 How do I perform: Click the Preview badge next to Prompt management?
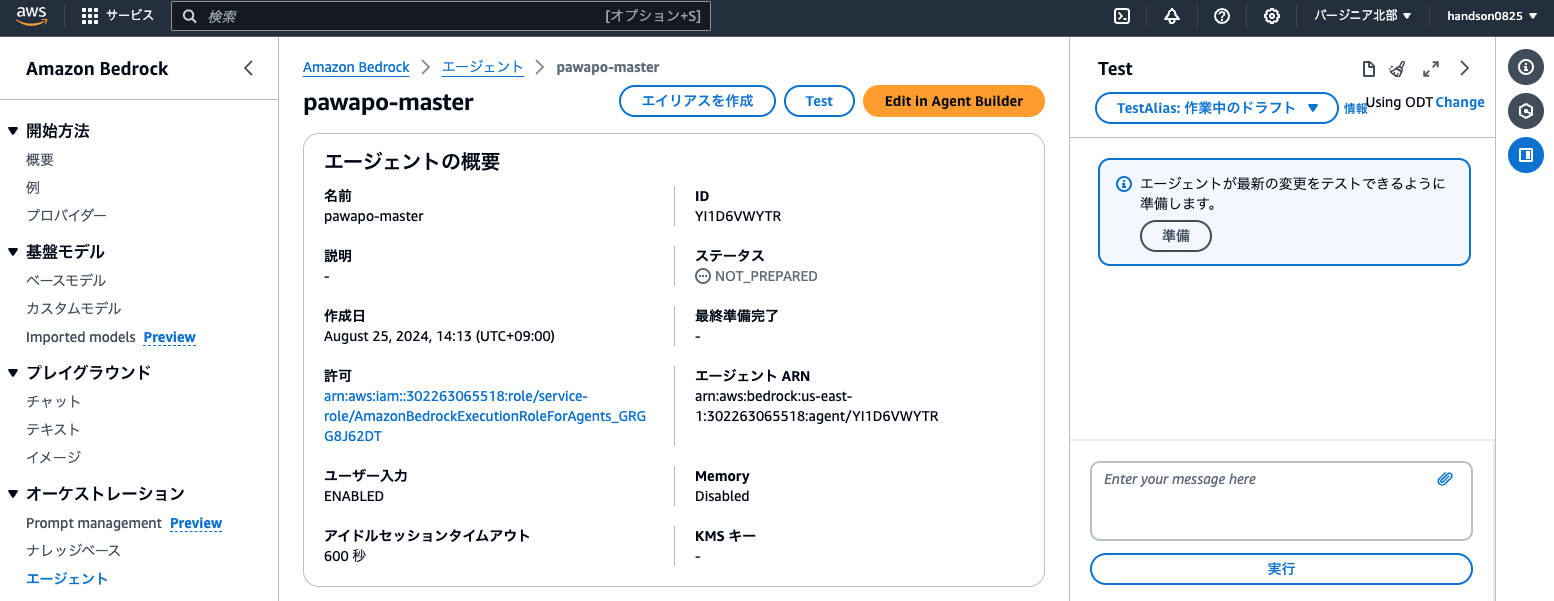click(x=196, y=523)
